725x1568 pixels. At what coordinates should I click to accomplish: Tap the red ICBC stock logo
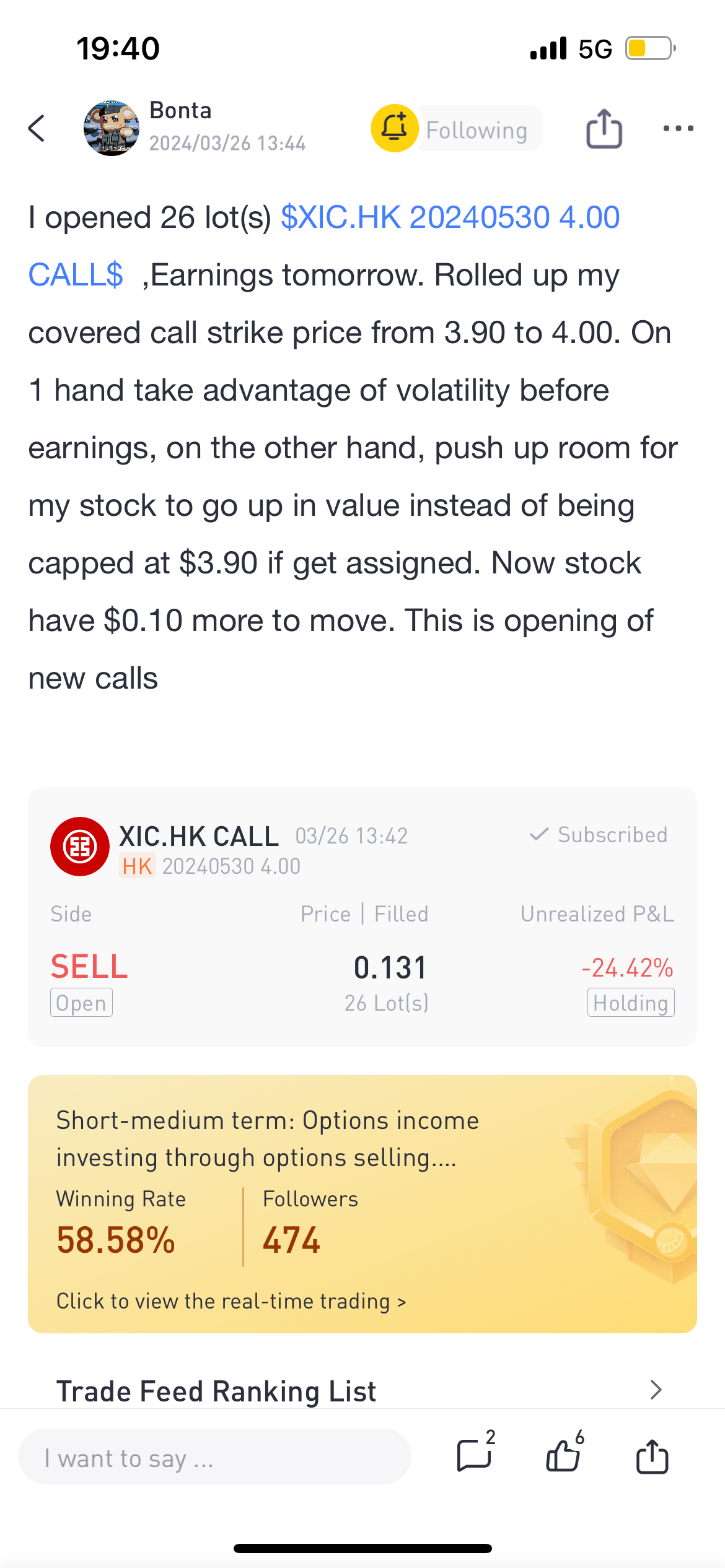(x=80, y=846)
